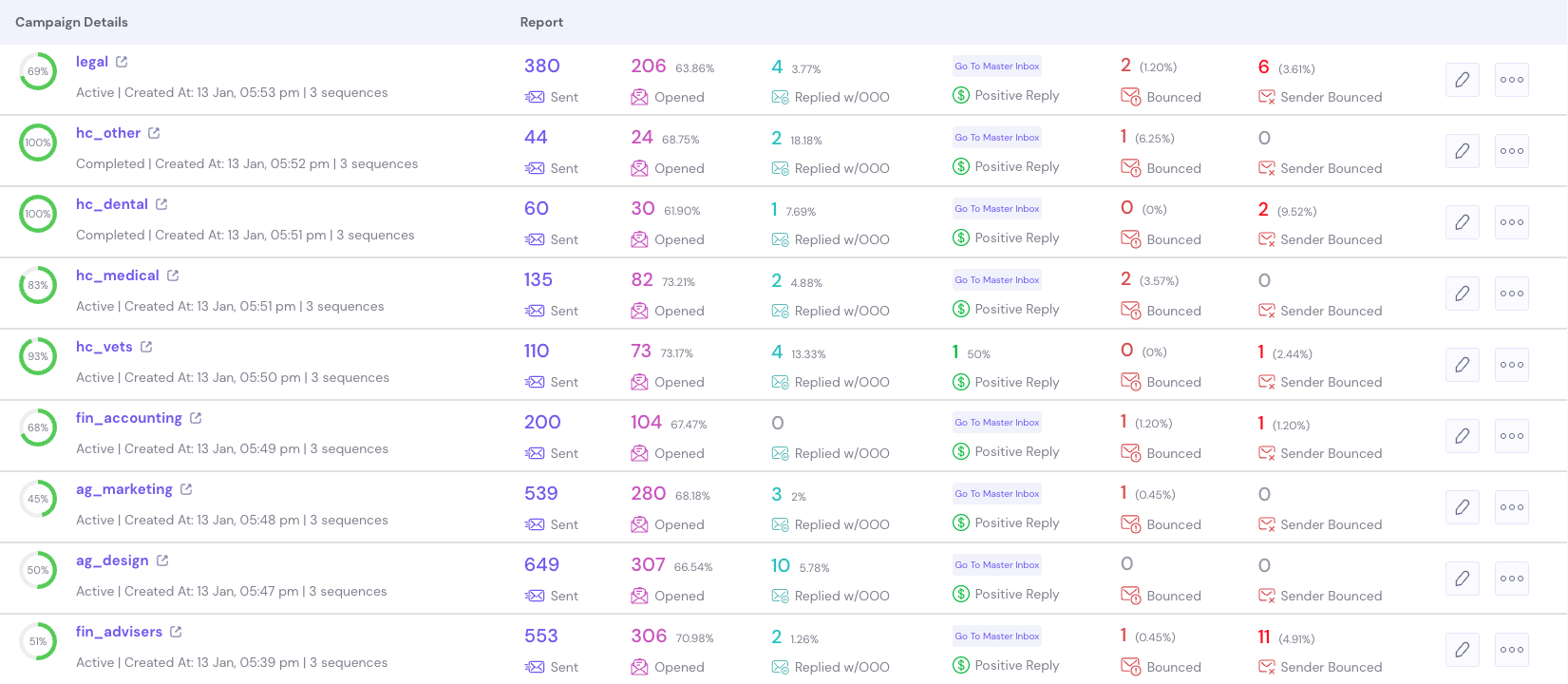
Task: Click the Bounced icon for fin_accounting
Action: (1131, 452)
